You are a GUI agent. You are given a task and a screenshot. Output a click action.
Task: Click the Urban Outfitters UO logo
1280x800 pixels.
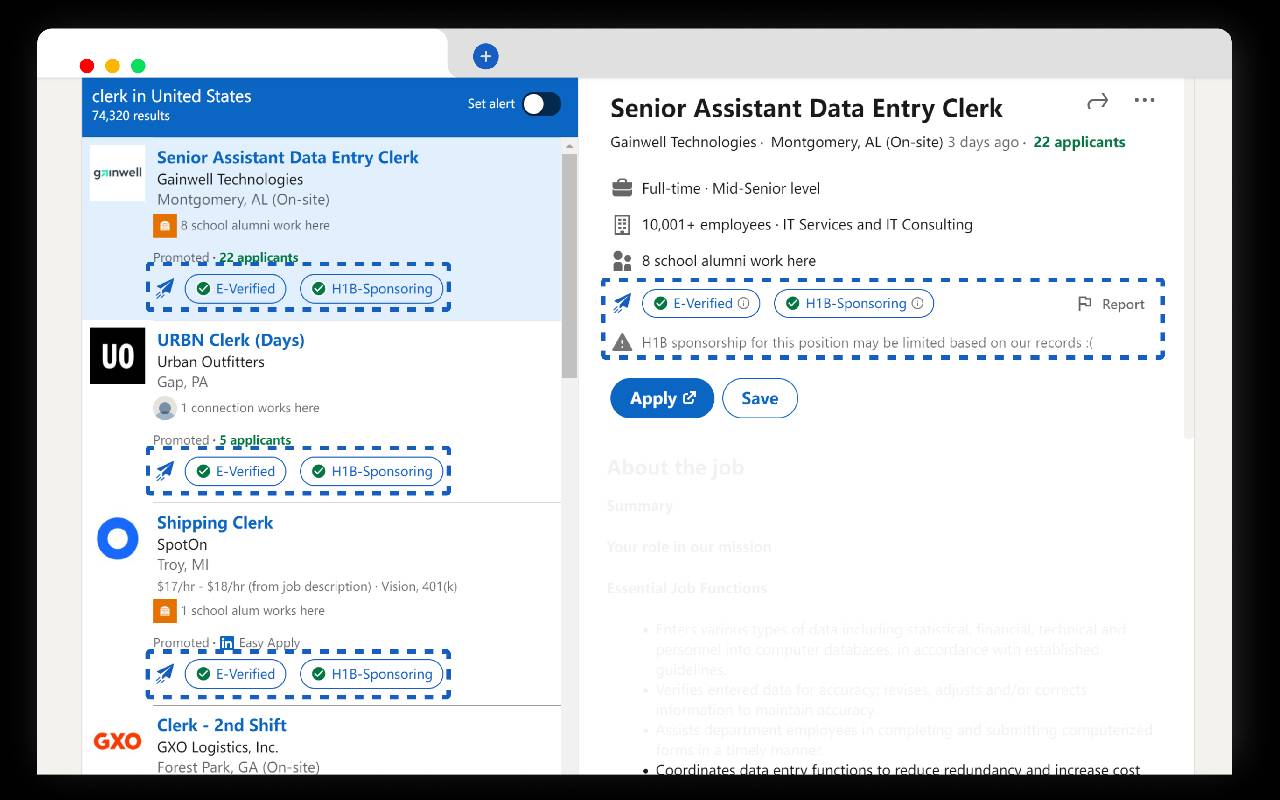coord(117,356)
